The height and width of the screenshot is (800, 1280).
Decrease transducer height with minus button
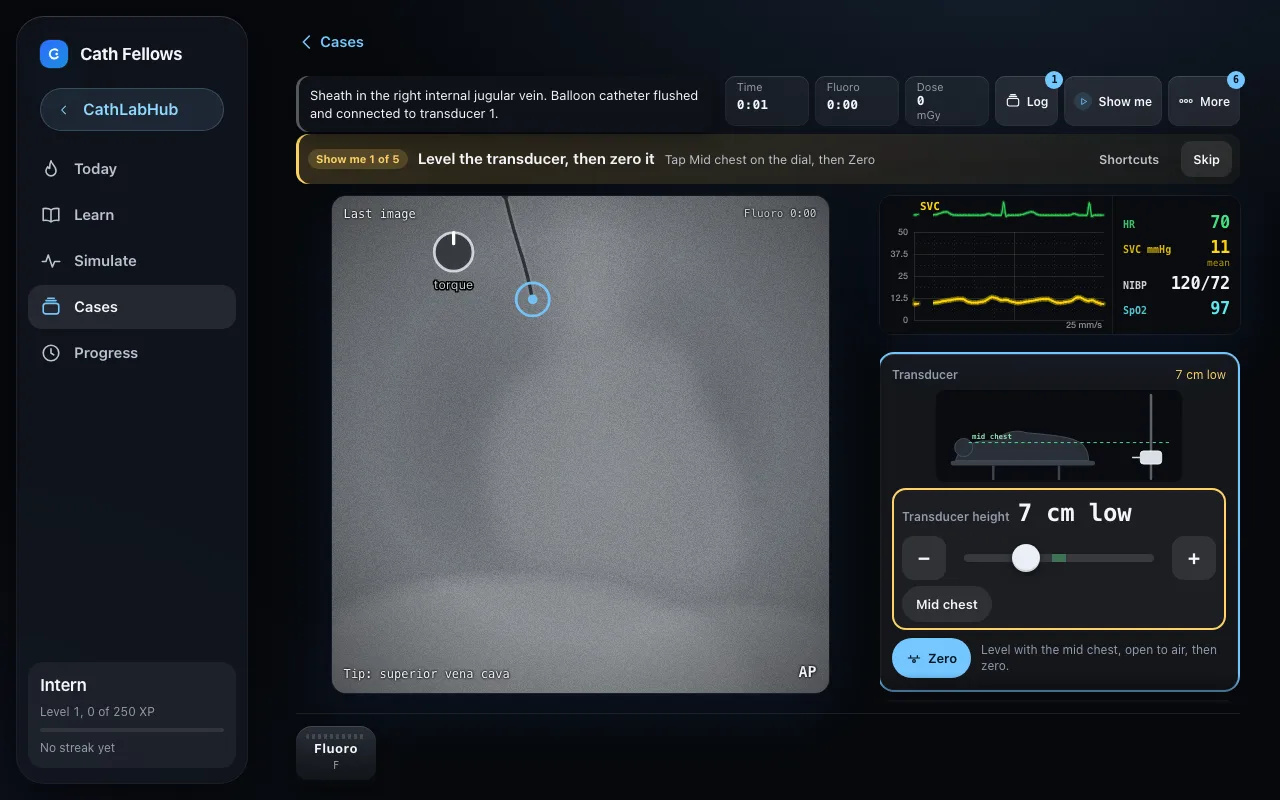click(x=924, y=559)
